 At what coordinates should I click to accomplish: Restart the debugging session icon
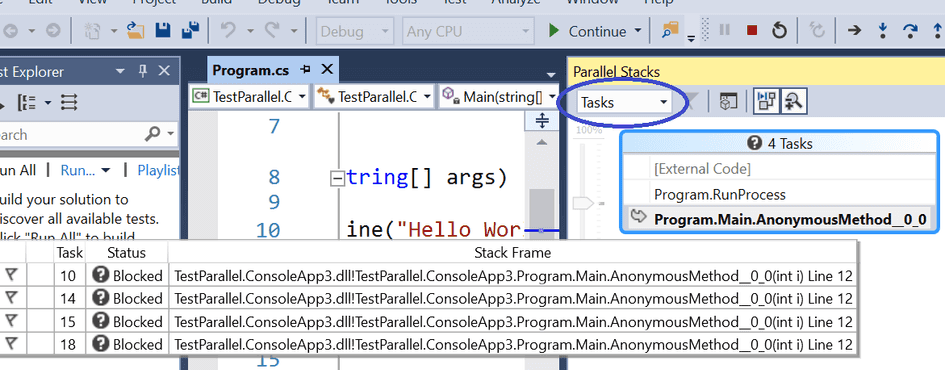[x=779, y=30]
